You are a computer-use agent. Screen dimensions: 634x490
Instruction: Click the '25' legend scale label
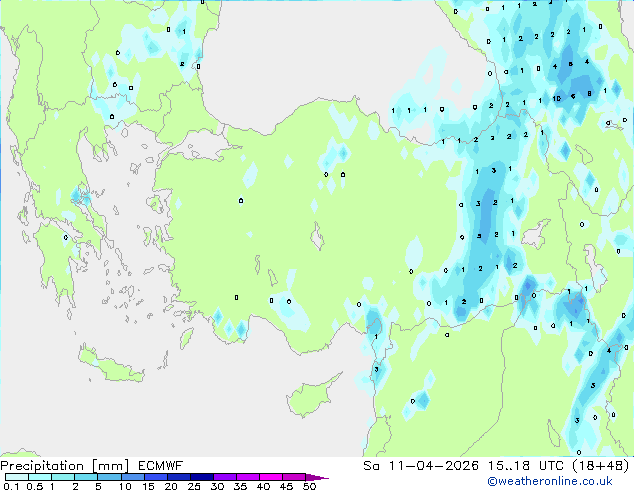(194, 486)
